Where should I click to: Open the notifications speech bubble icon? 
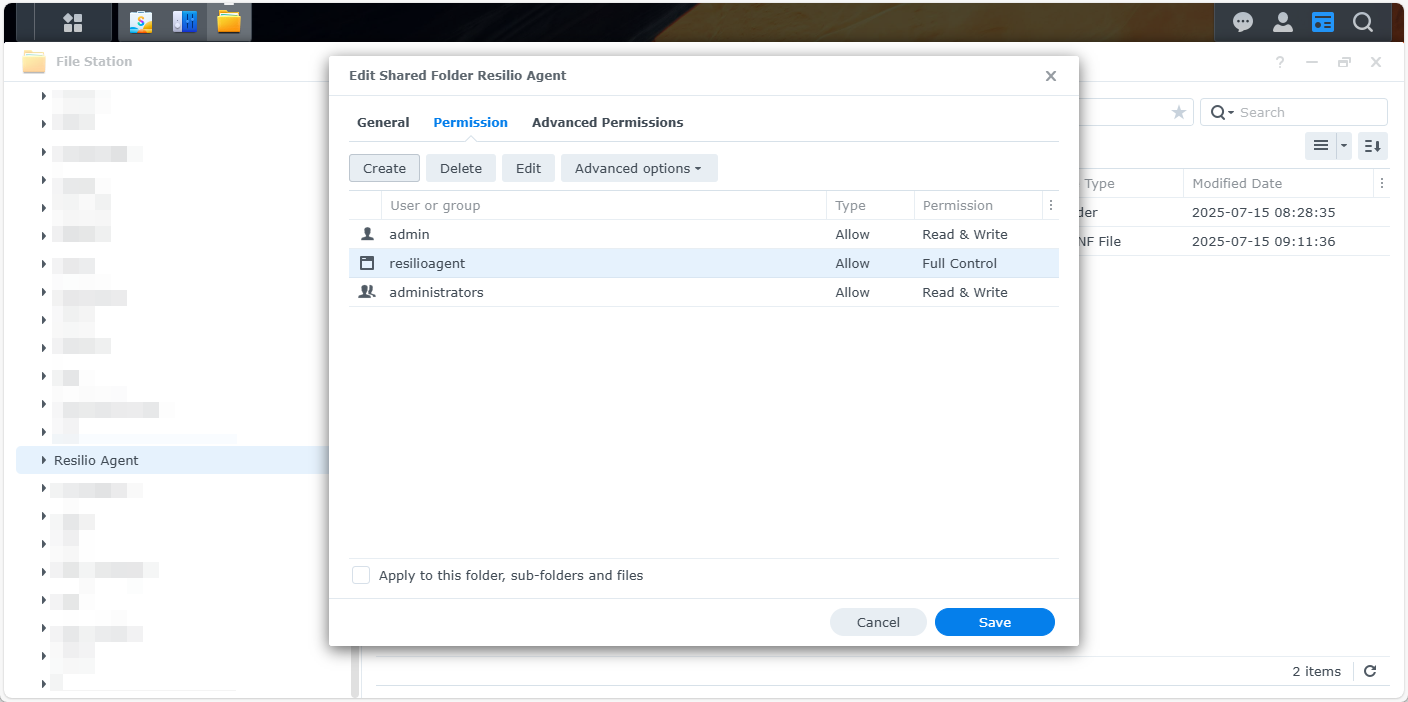(x=1243, y=22)
